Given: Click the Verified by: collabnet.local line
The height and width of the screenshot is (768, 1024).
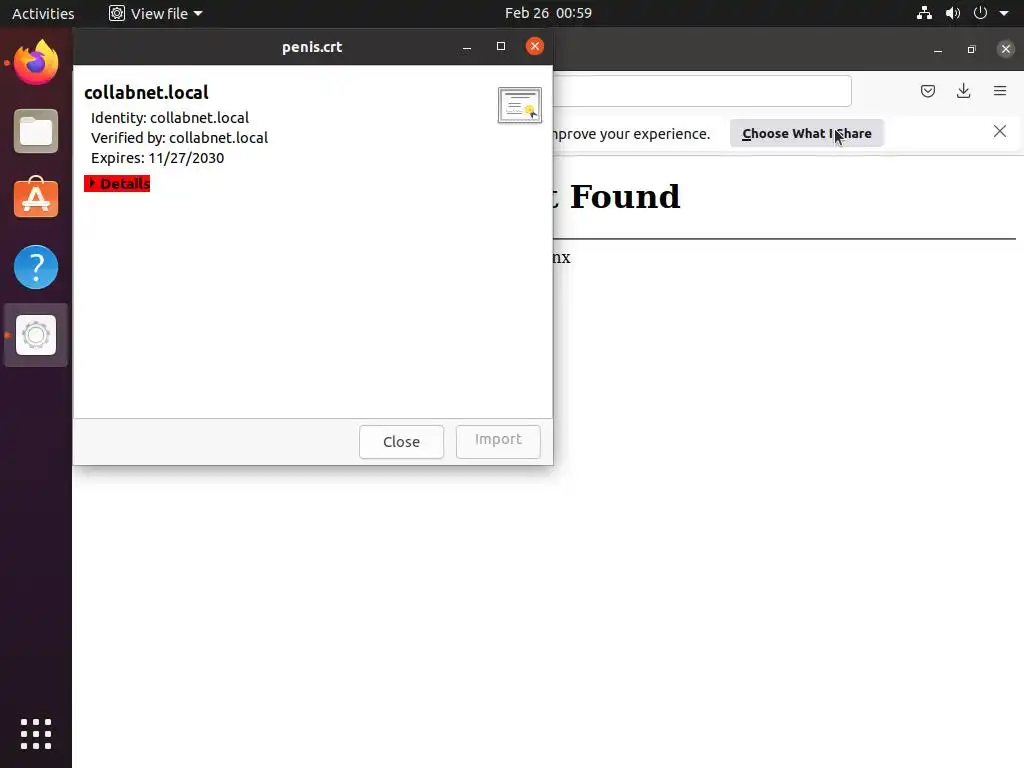Looking at the screenshot, I should pos(179,138).
